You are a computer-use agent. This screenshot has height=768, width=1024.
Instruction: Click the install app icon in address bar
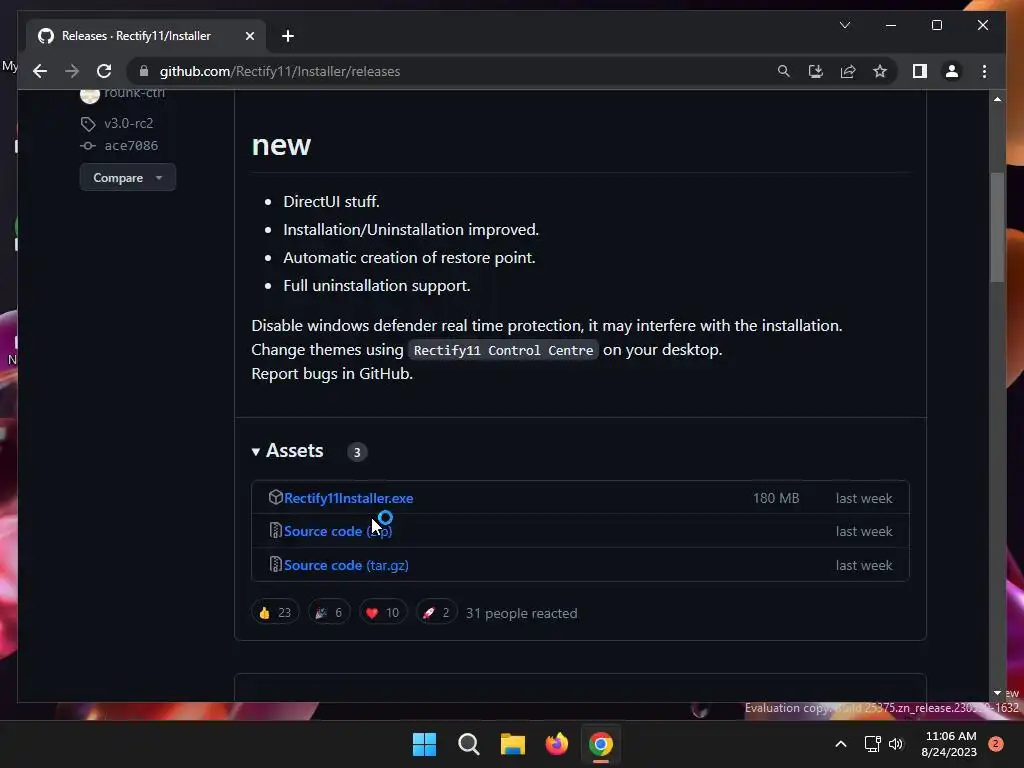pyautogui.click(x=816, y=71)
